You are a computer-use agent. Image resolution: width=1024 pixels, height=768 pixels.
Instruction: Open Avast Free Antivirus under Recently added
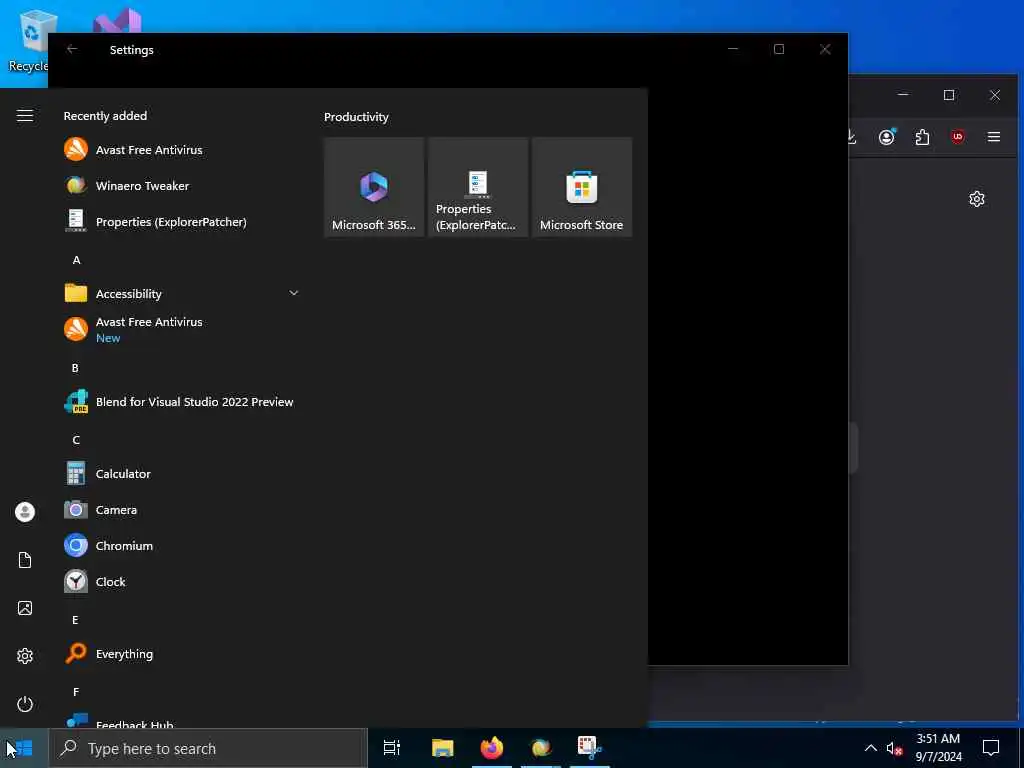182,150
